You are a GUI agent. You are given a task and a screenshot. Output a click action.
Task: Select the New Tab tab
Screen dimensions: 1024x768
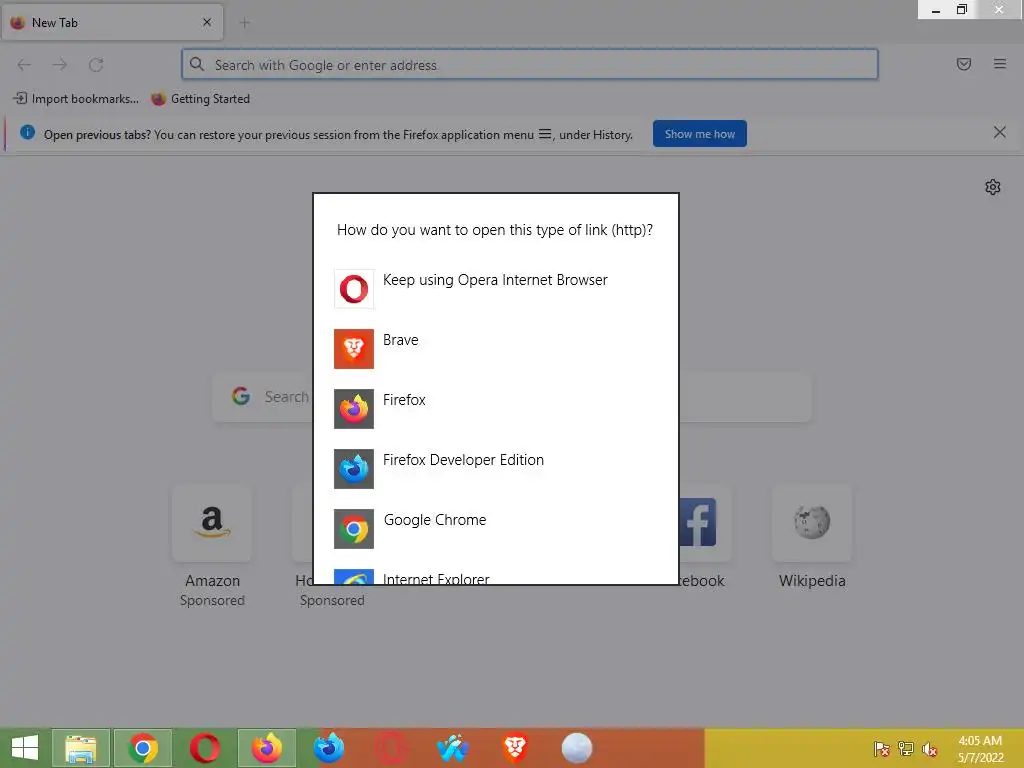pos(112,23)
